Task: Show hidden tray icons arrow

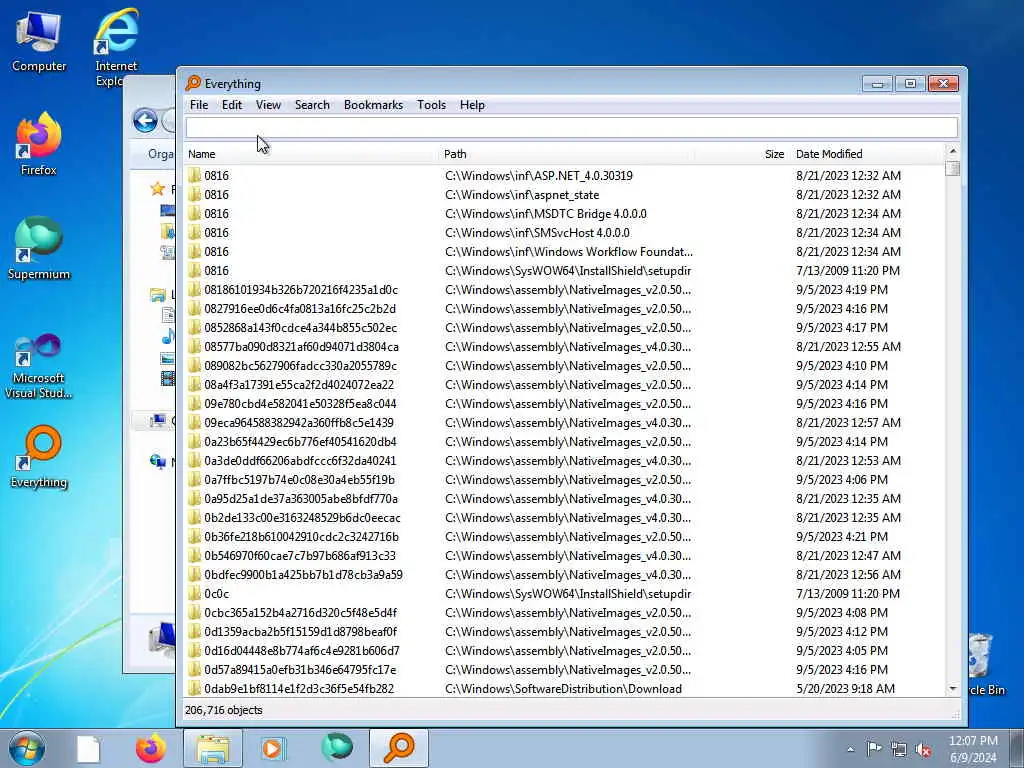Action: coord(850,750)
